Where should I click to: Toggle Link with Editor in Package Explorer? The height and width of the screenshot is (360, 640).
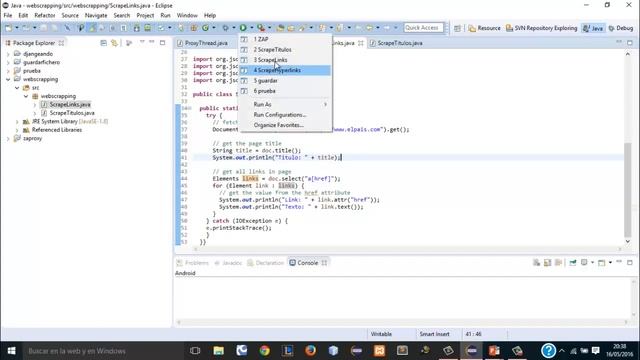(115, 43)
